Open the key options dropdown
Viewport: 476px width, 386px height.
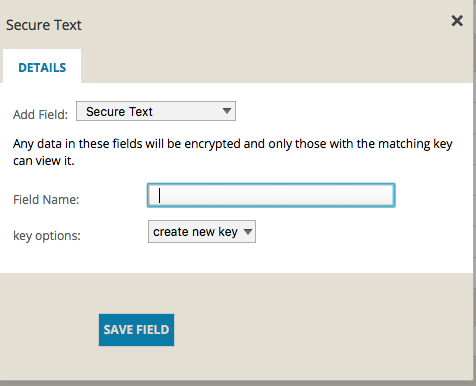click(202, 231)
